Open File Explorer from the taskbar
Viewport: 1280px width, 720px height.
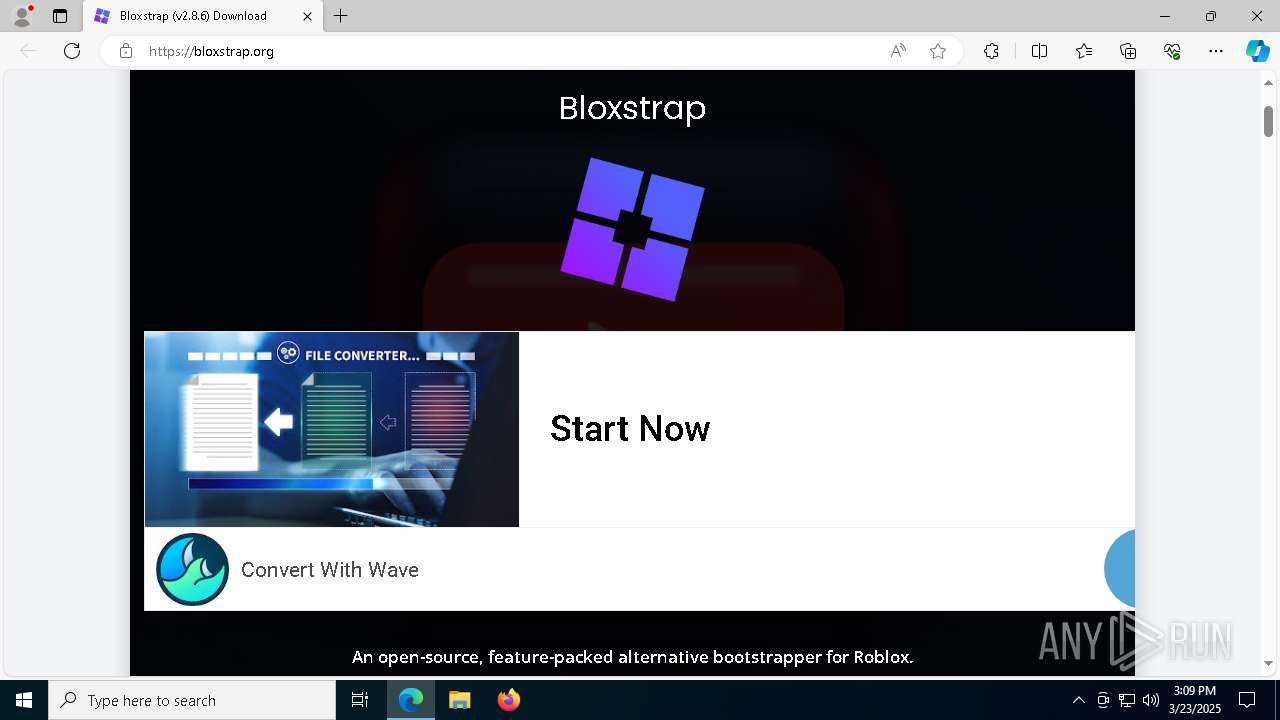(459, 700)
